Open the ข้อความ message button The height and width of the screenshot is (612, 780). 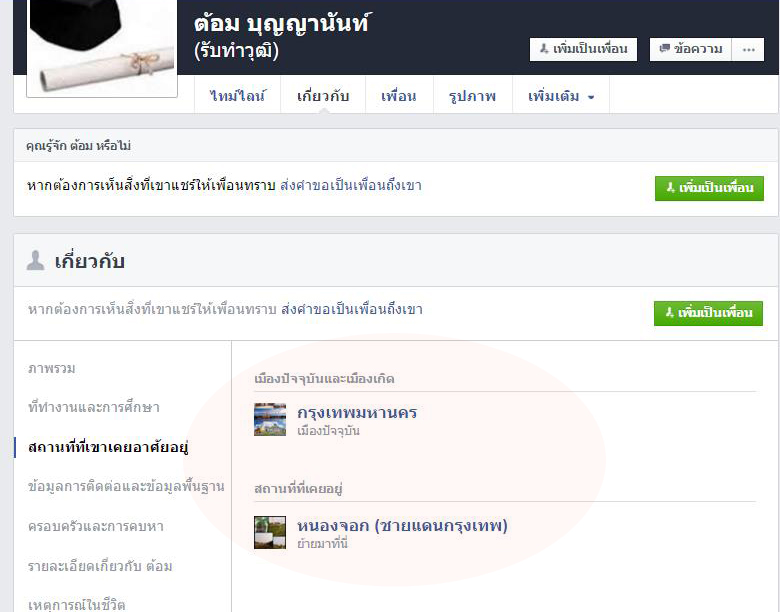coord(690,49)
